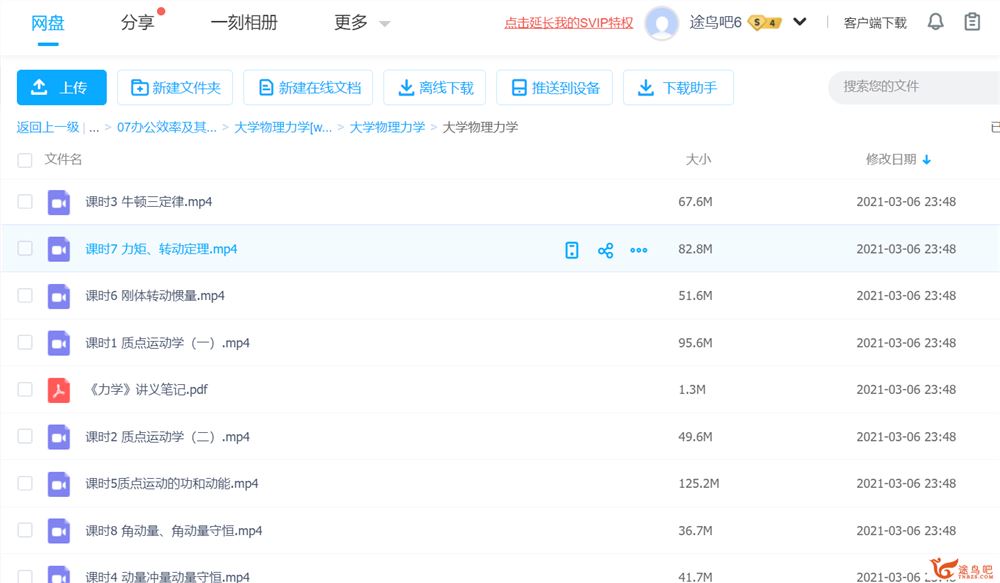Click the PDF icon of 《力学》讲义笔记
Screen dimensions: 1000x583
[59, 390]
